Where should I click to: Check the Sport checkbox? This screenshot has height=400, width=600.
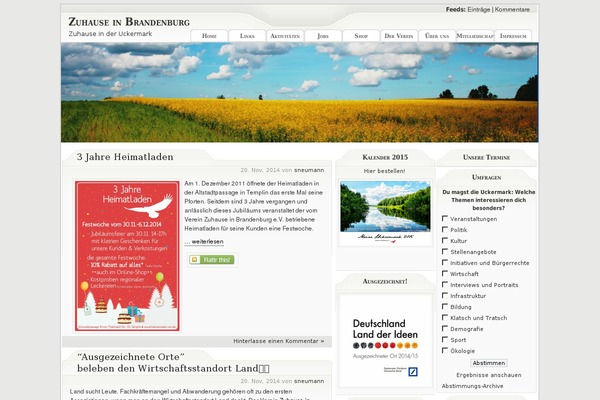[445, 340]
